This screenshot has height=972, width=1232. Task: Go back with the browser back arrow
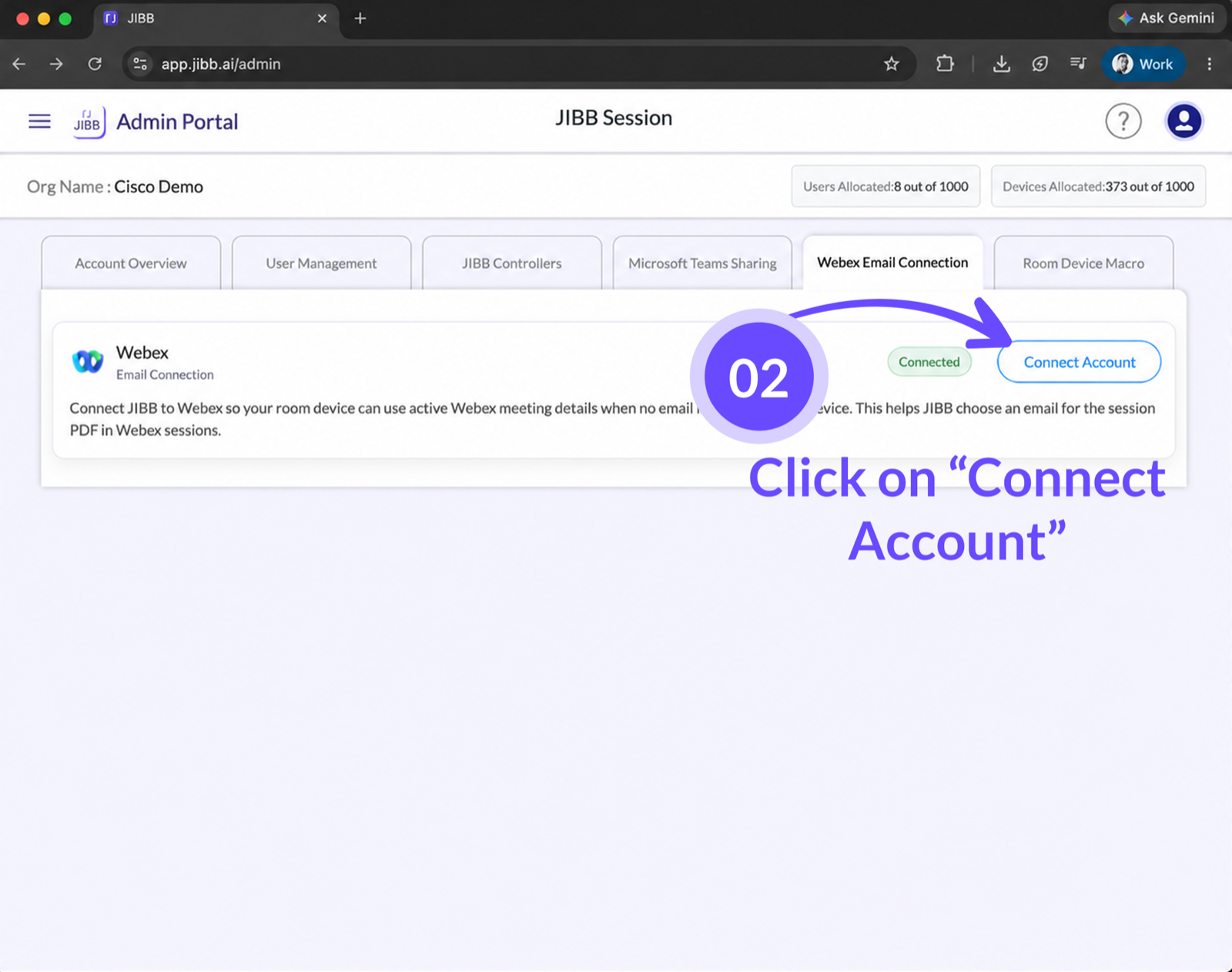(x=19, y=64)
